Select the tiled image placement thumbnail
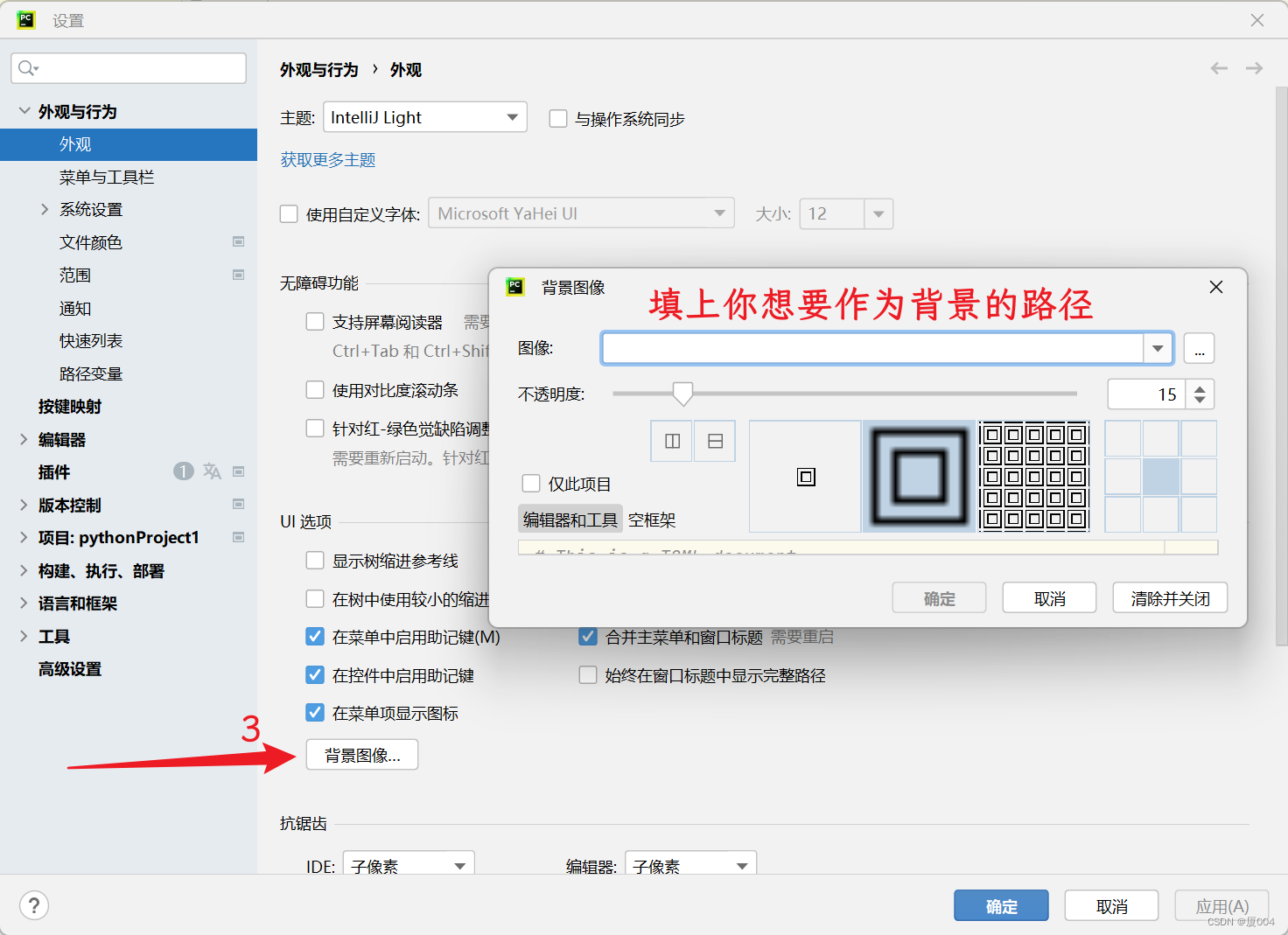1288x935 pixels. pyautogui.click(x=1033, y=477)
